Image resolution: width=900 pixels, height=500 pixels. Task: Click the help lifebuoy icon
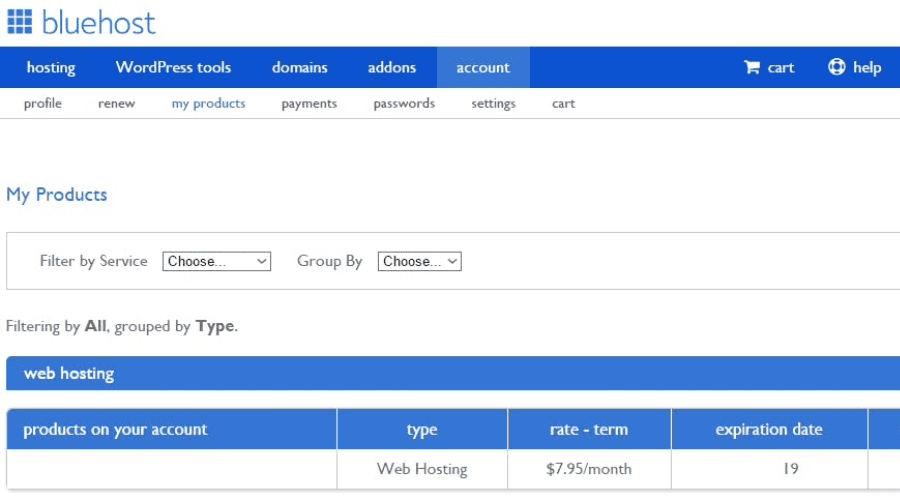[836, 67]
